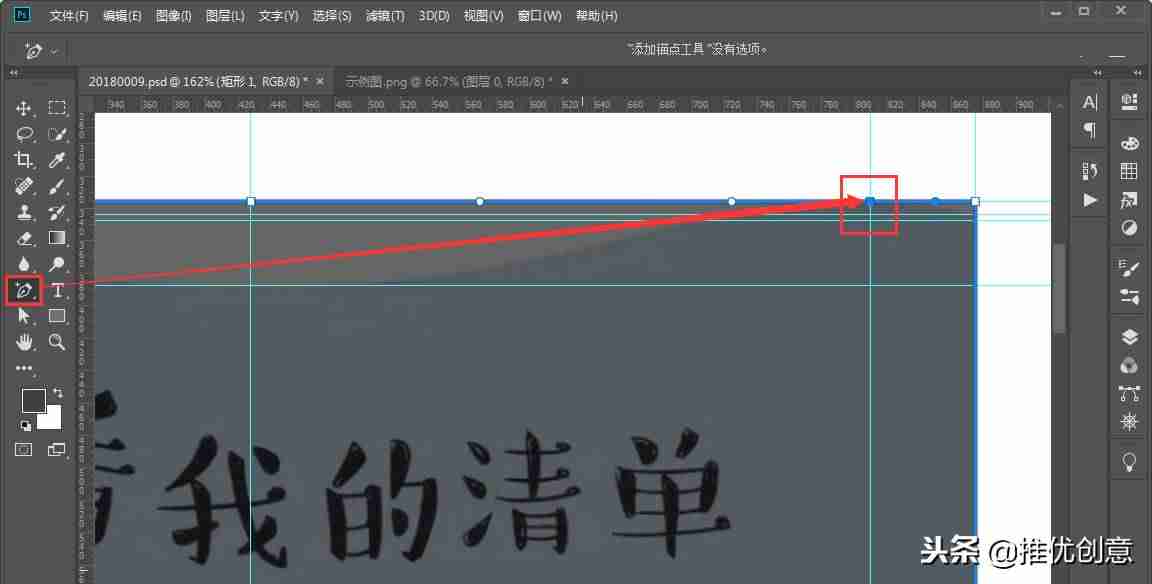This screenshot has width=1152, height=584.
Task: Switch to the 20180009.psd document tab
Action: (198, 82)
